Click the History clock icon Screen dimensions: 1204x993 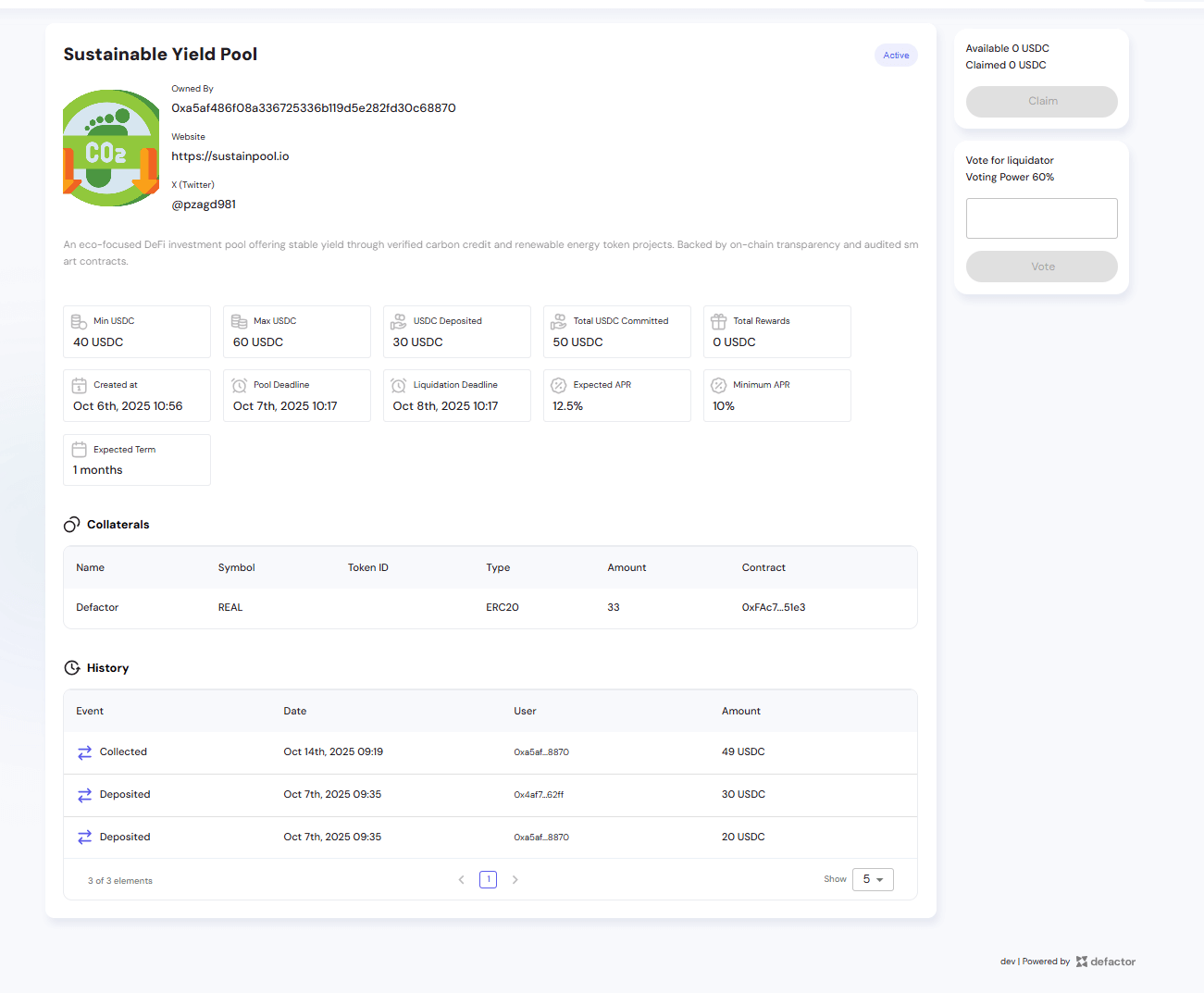[72, 668]
